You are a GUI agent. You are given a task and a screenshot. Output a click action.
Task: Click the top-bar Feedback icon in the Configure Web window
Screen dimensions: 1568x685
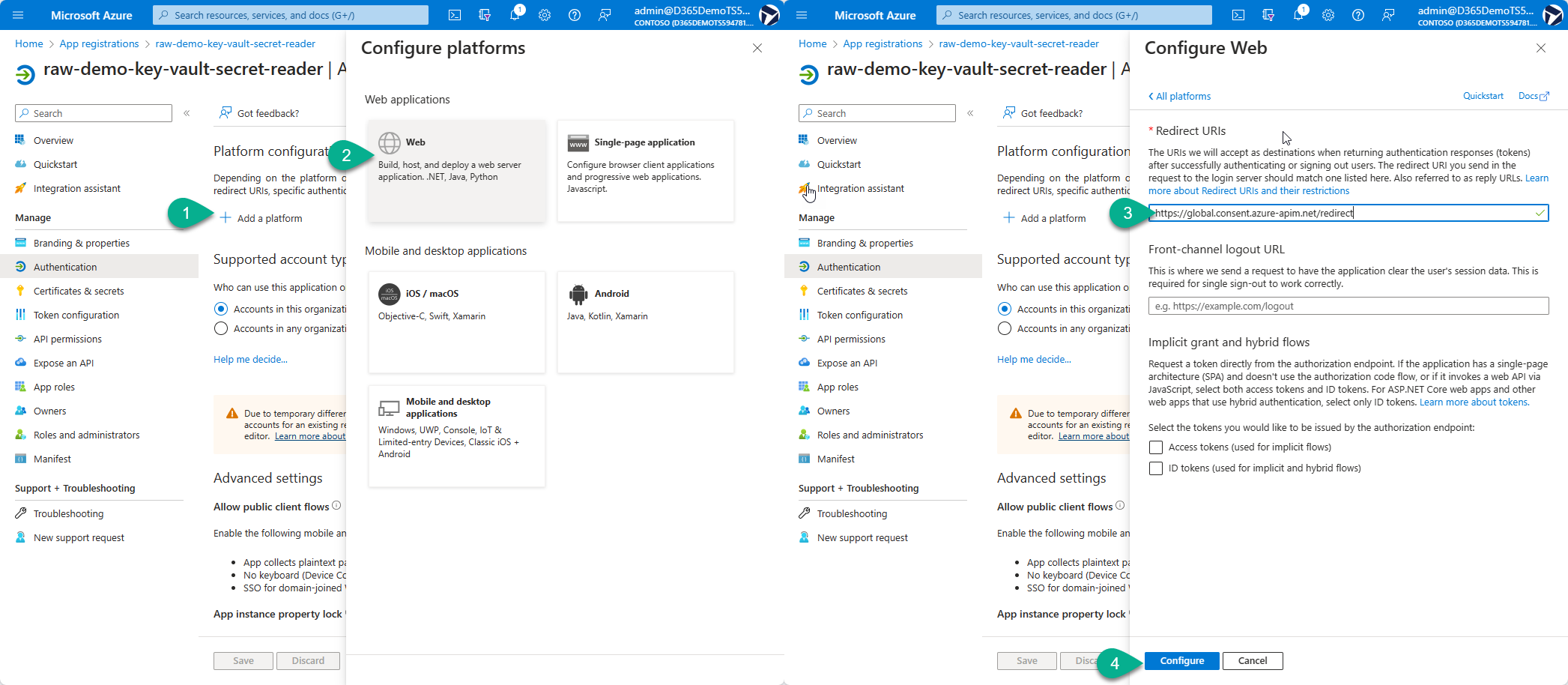coord(1388,15)
